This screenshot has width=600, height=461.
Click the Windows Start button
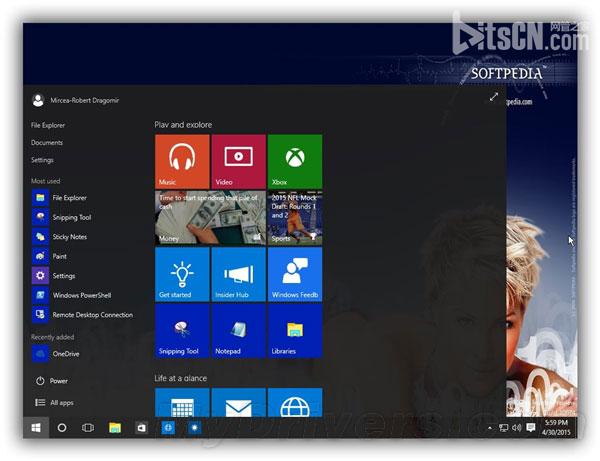coord(36,428)
